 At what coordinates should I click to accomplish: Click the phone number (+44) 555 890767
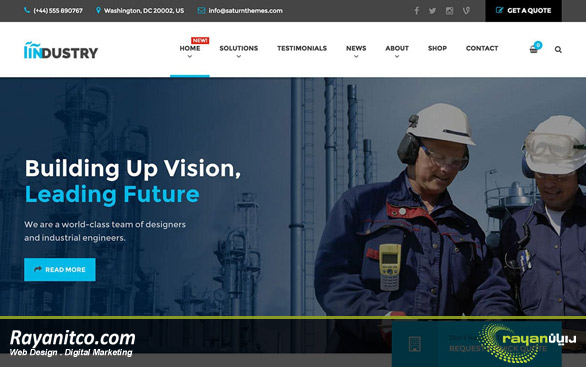click(x=58, y=11)
